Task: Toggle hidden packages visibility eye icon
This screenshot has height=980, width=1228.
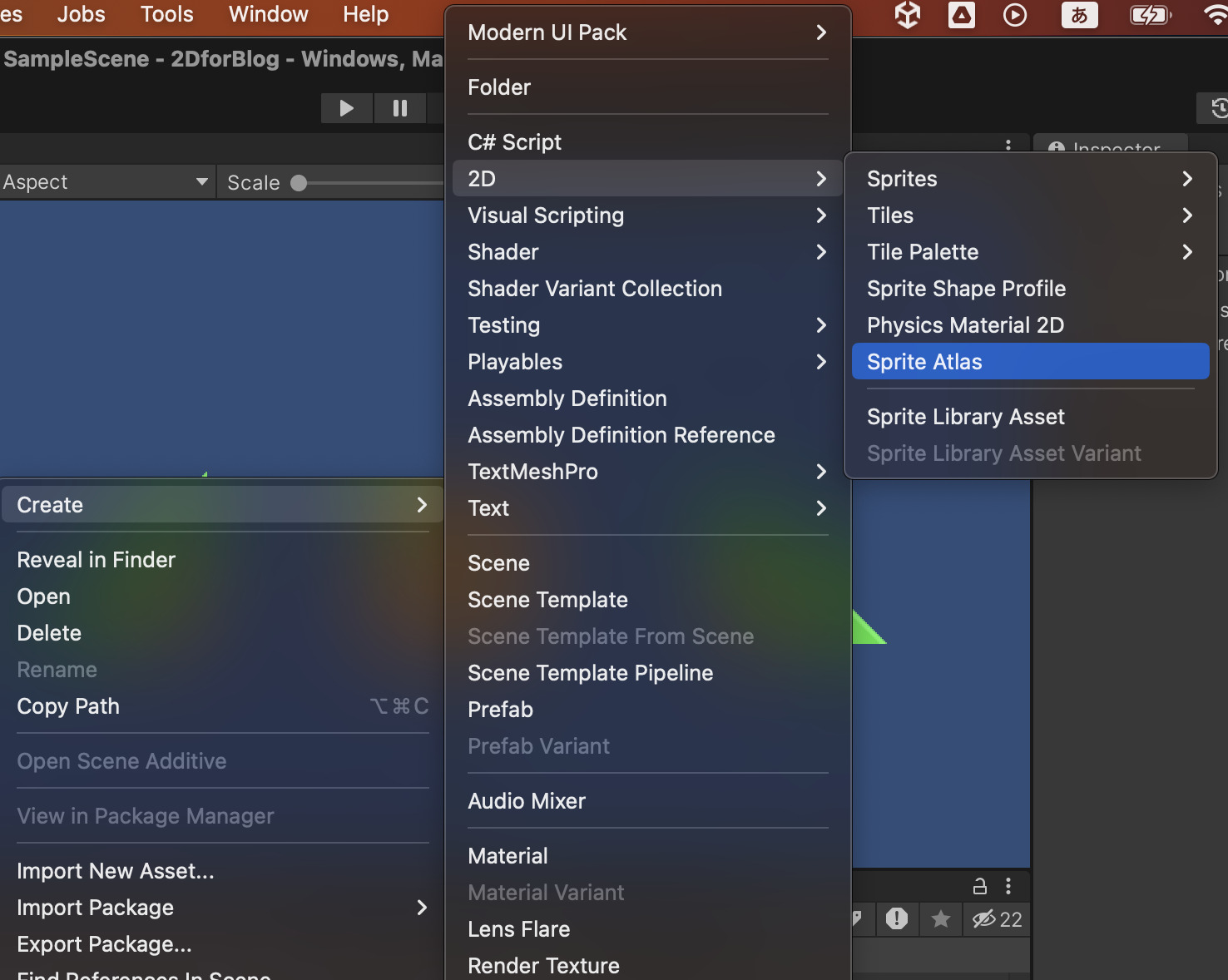Action: (x=996, y=919)
